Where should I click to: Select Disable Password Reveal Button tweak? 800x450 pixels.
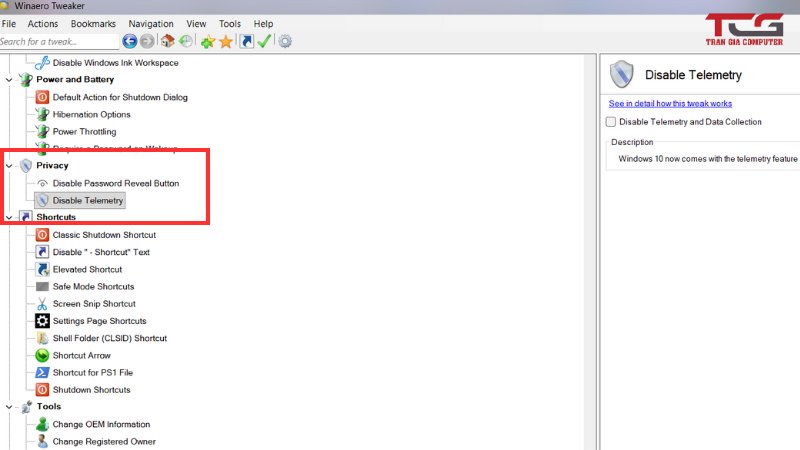coord(115,183)
